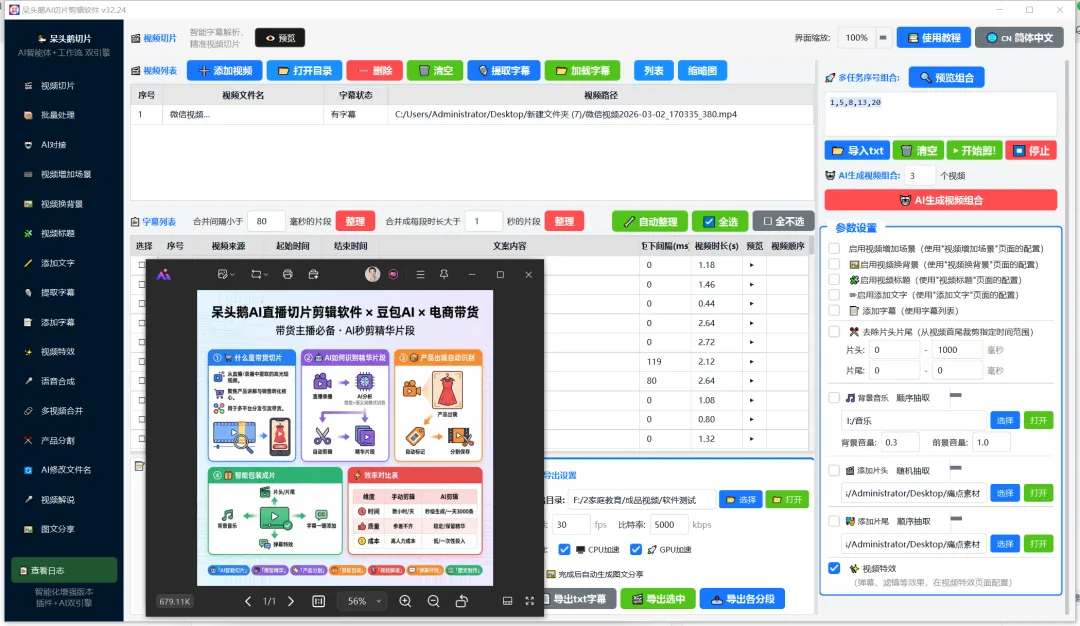Open 视频标题 sidebar page
This screenshot has height=626, width=1080.
pyautogui.click(x=57, y=233)
